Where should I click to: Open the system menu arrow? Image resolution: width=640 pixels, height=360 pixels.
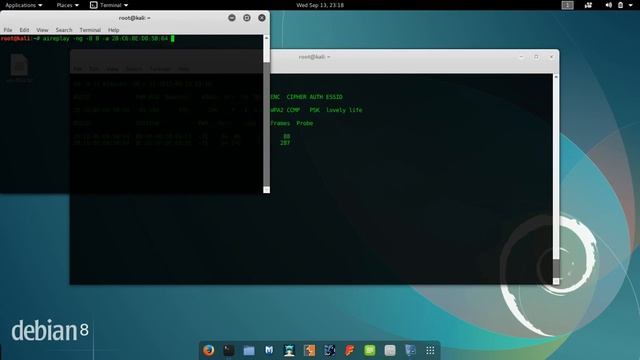tap(631, 5)
